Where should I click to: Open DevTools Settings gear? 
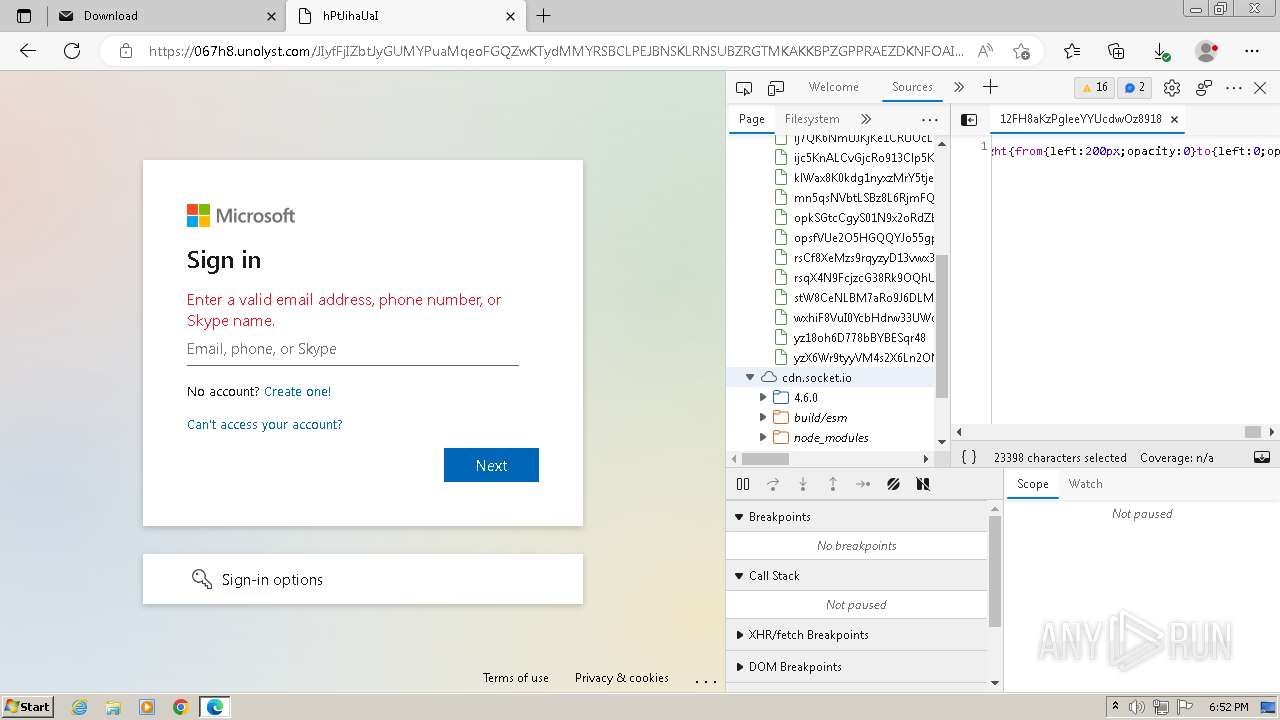(x=1172, y=88)
